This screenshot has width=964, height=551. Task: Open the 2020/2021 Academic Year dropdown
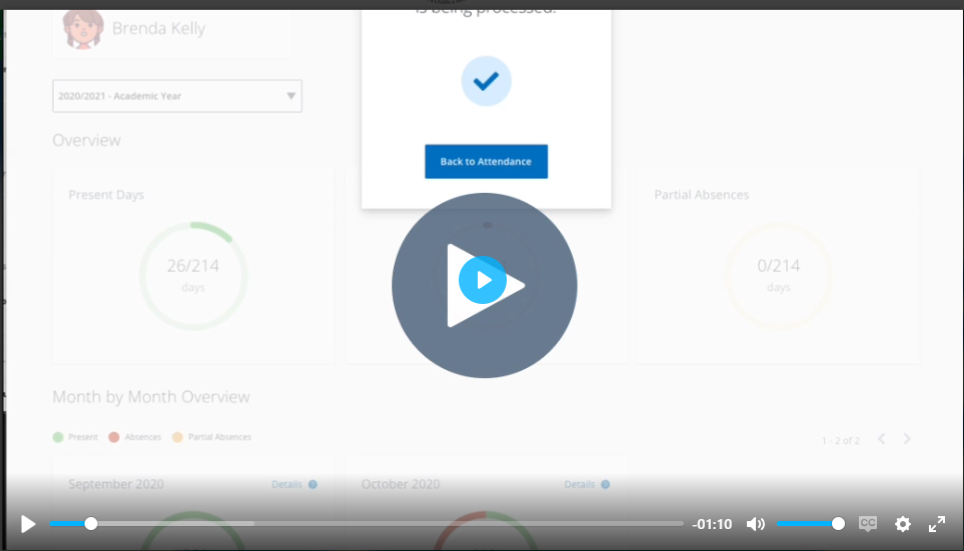tap(177, 96)
